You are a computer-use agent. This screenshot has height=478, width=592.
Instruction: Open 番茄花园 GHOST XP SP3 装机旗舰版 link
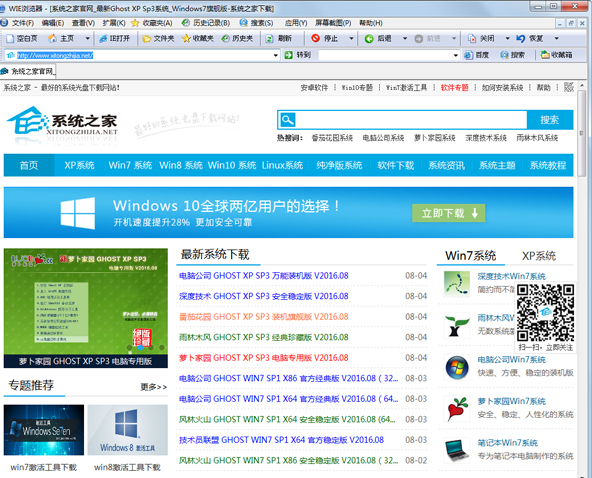pos(264,317)
